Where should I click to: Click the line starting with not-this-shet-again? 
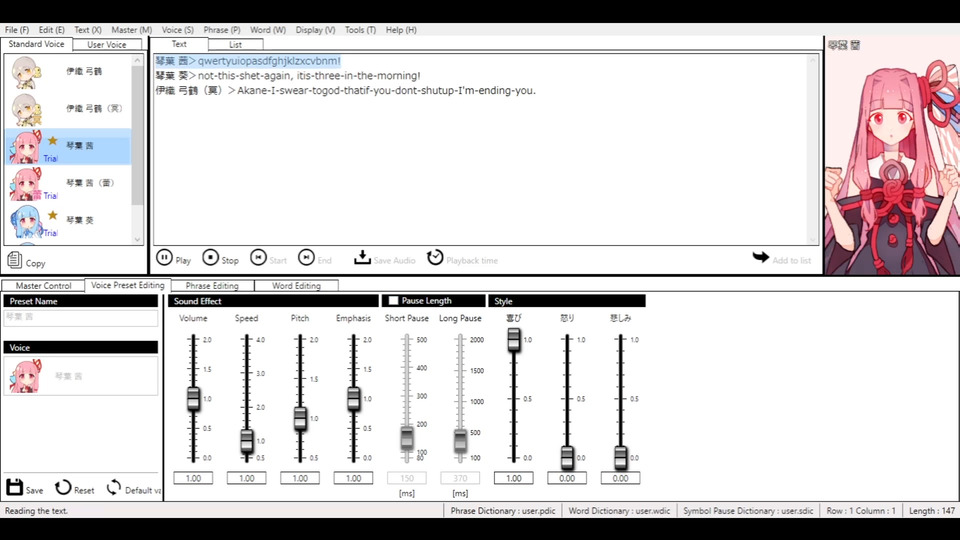288,76
